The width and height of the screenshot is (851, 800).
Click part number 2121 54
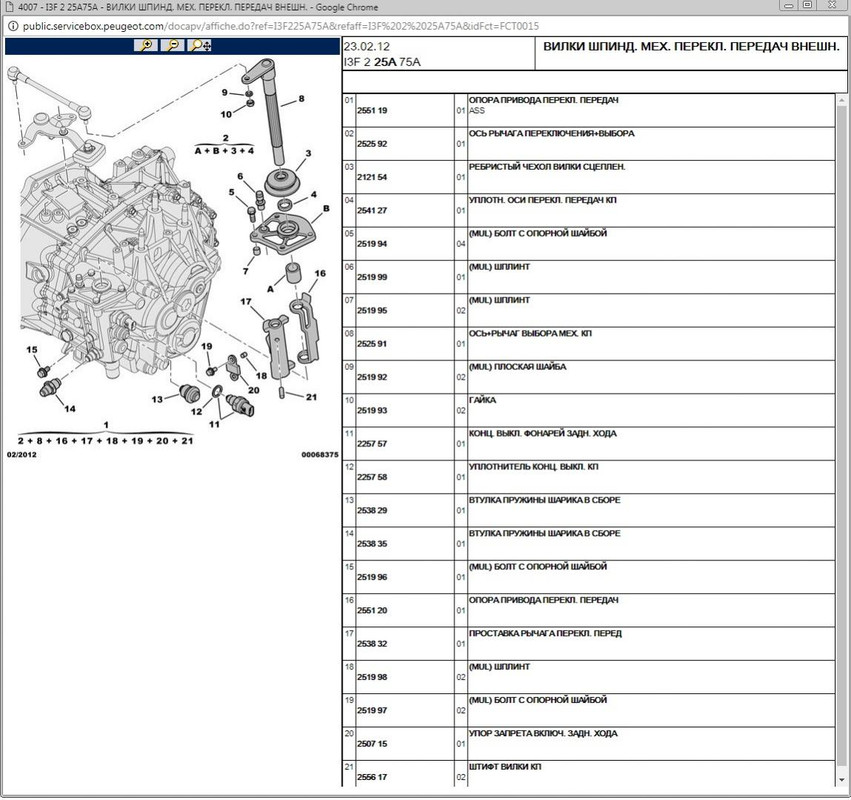[372, 177]
